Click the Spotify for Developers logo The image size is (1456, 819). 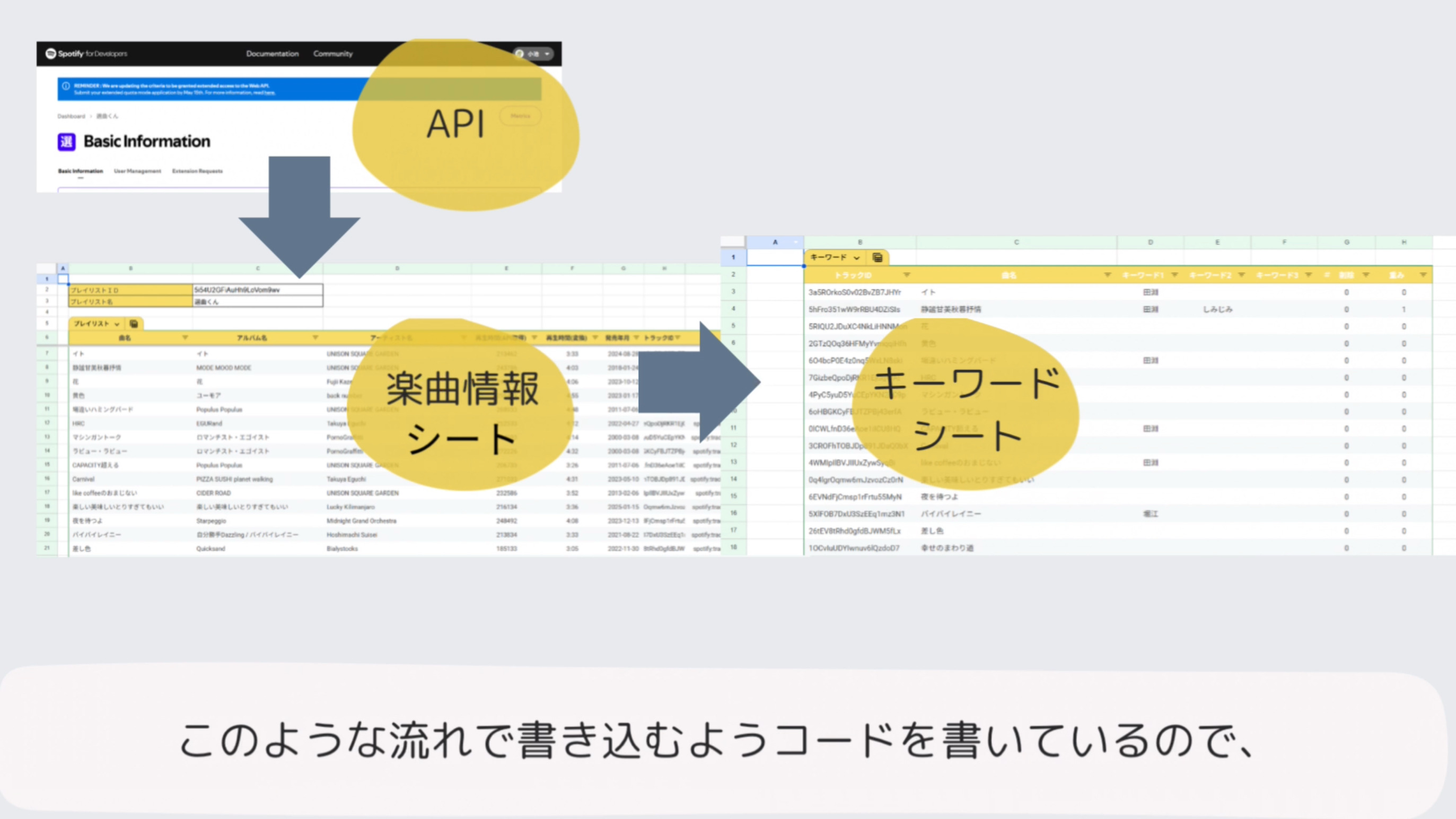point(86,54)
